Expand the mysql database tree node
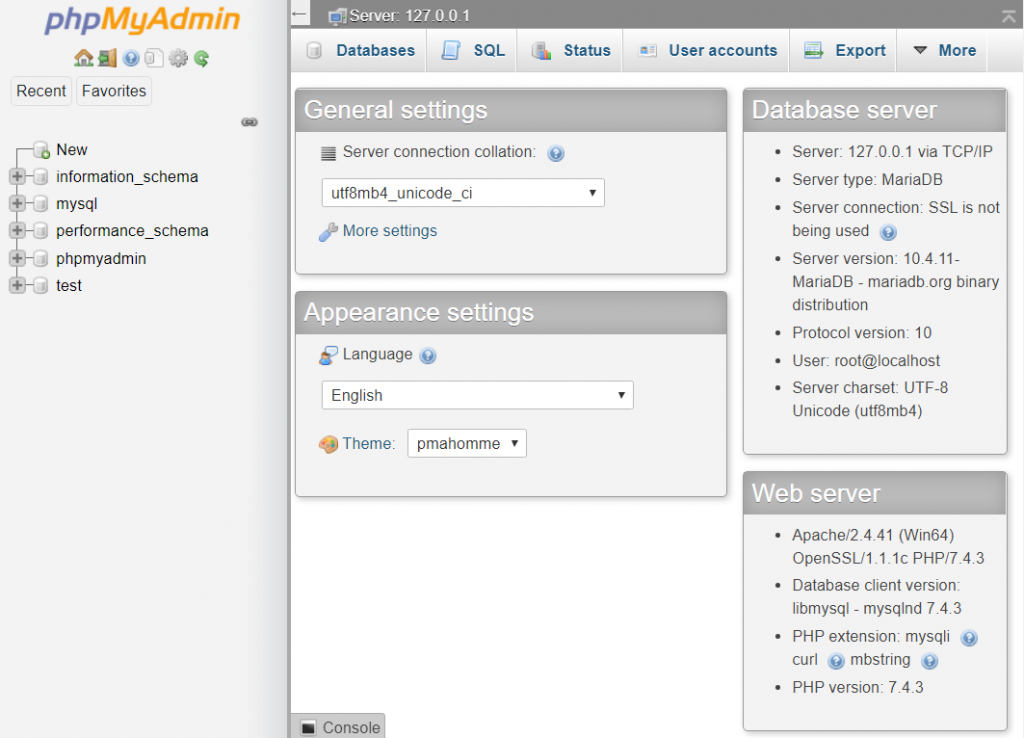Image resolution: width=1024 pixels, height=738 pixels. (18, 204)
